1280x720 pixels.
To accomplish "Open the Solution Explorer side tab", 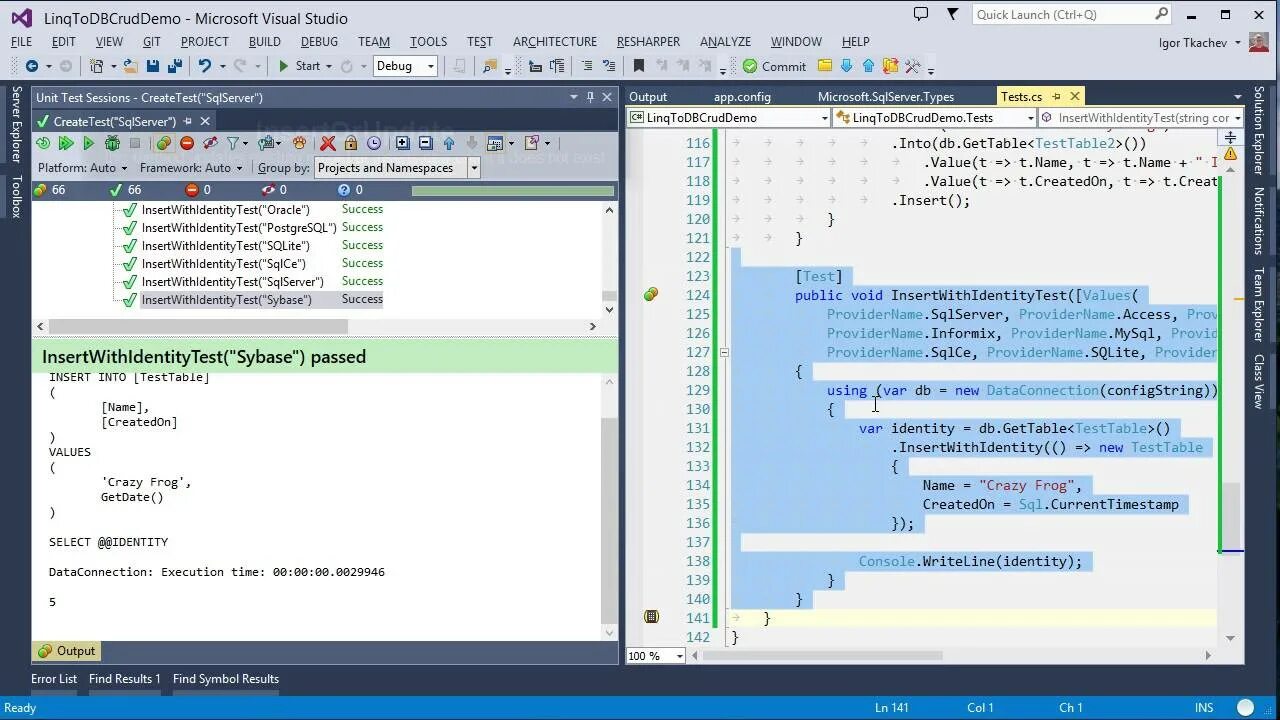I will coord(1258,130).
